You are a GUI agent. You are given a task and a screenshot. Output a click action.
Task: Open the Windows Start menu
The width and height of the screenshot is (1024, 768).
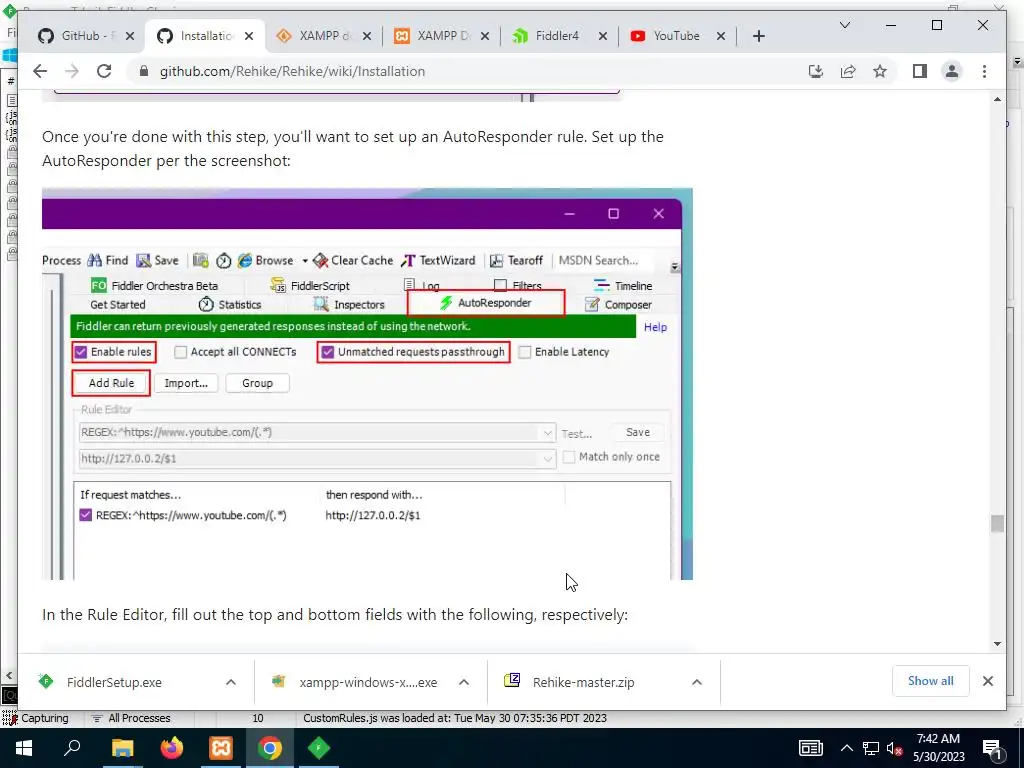(24, 748)
